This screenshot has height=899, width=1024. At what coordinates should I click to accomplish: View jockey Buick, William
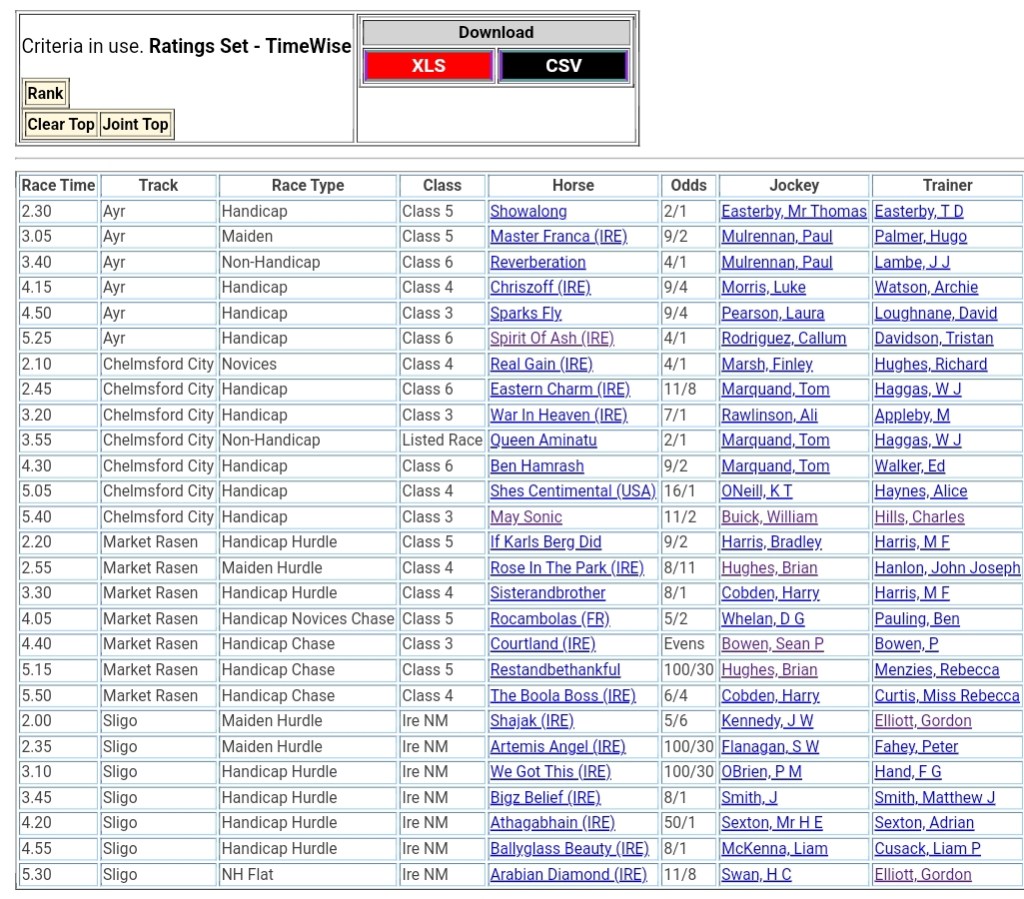(769, 517)
